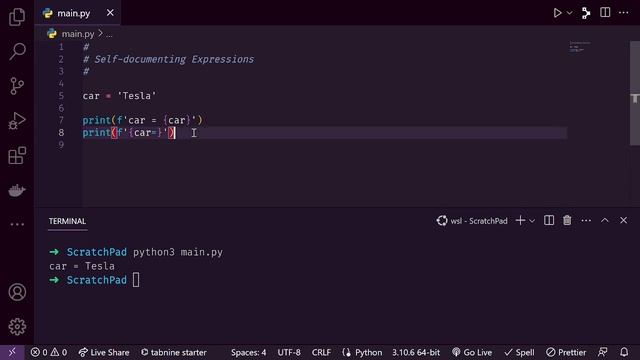Open the source control changes icon in editor toolbar
This screenshot has height=360, width=640.
click(x=586, y=13)
